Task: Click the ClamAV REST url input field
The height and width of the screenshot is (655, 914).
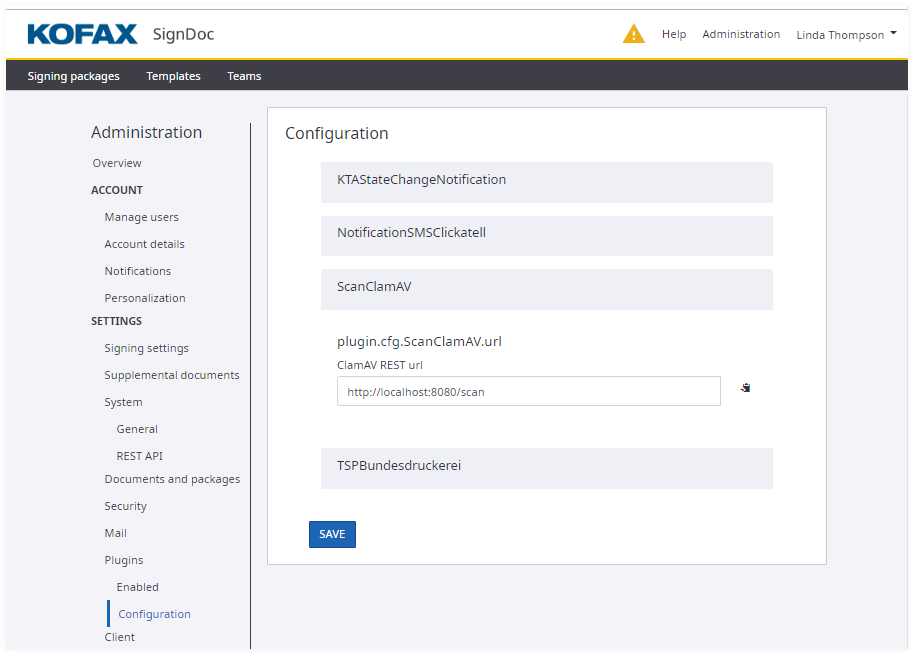Action: (528, 392)
